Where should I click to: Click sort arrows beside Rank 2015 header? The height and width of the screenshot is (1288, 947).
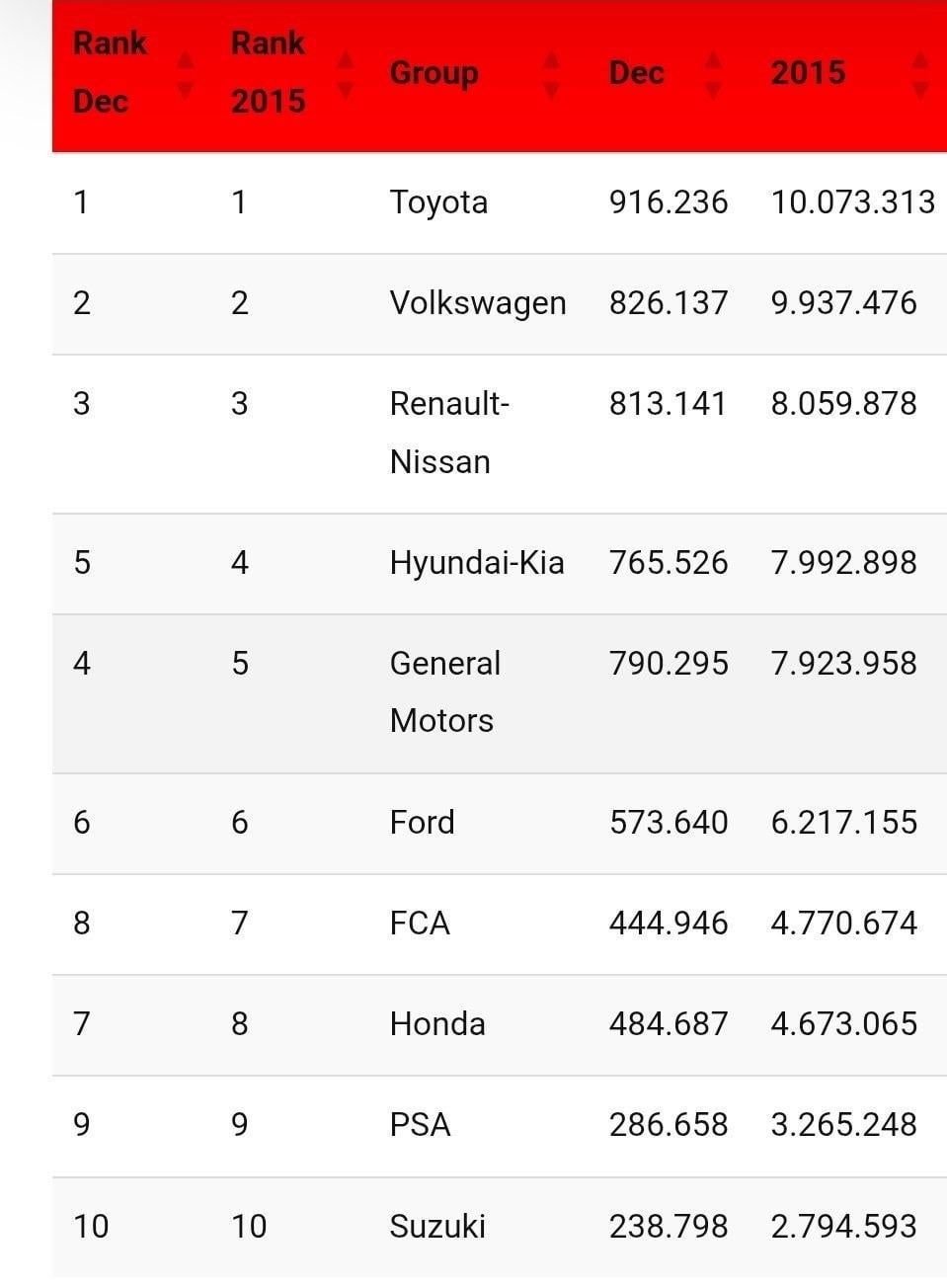345,75
